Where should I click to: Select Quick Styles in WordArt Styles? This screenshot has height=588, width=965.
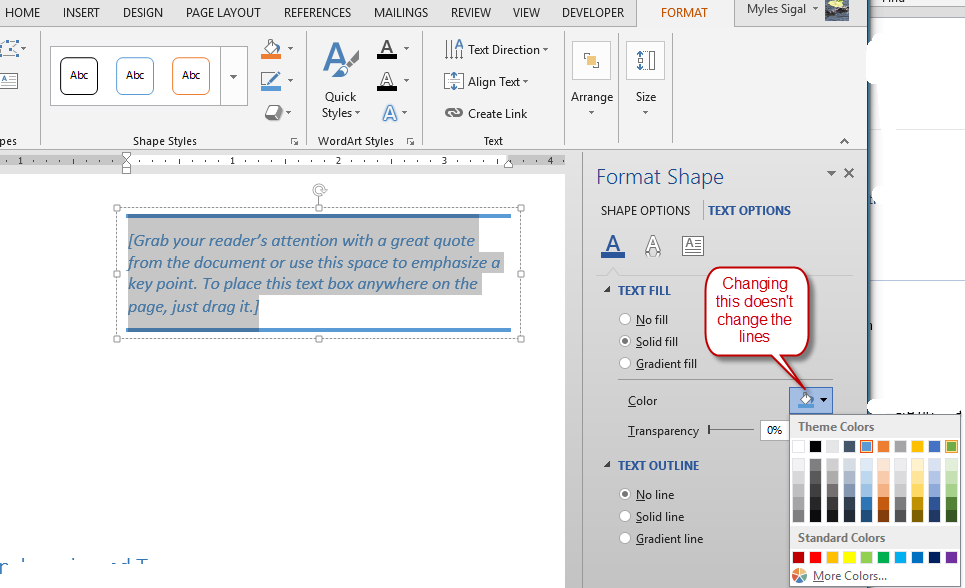340,80
